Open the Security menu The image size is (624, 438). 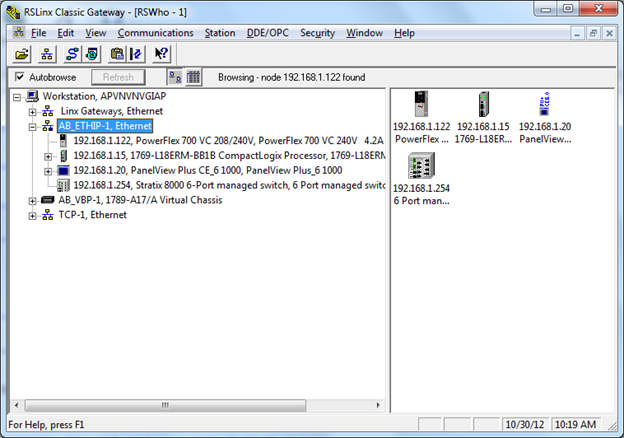pos(318,33)
